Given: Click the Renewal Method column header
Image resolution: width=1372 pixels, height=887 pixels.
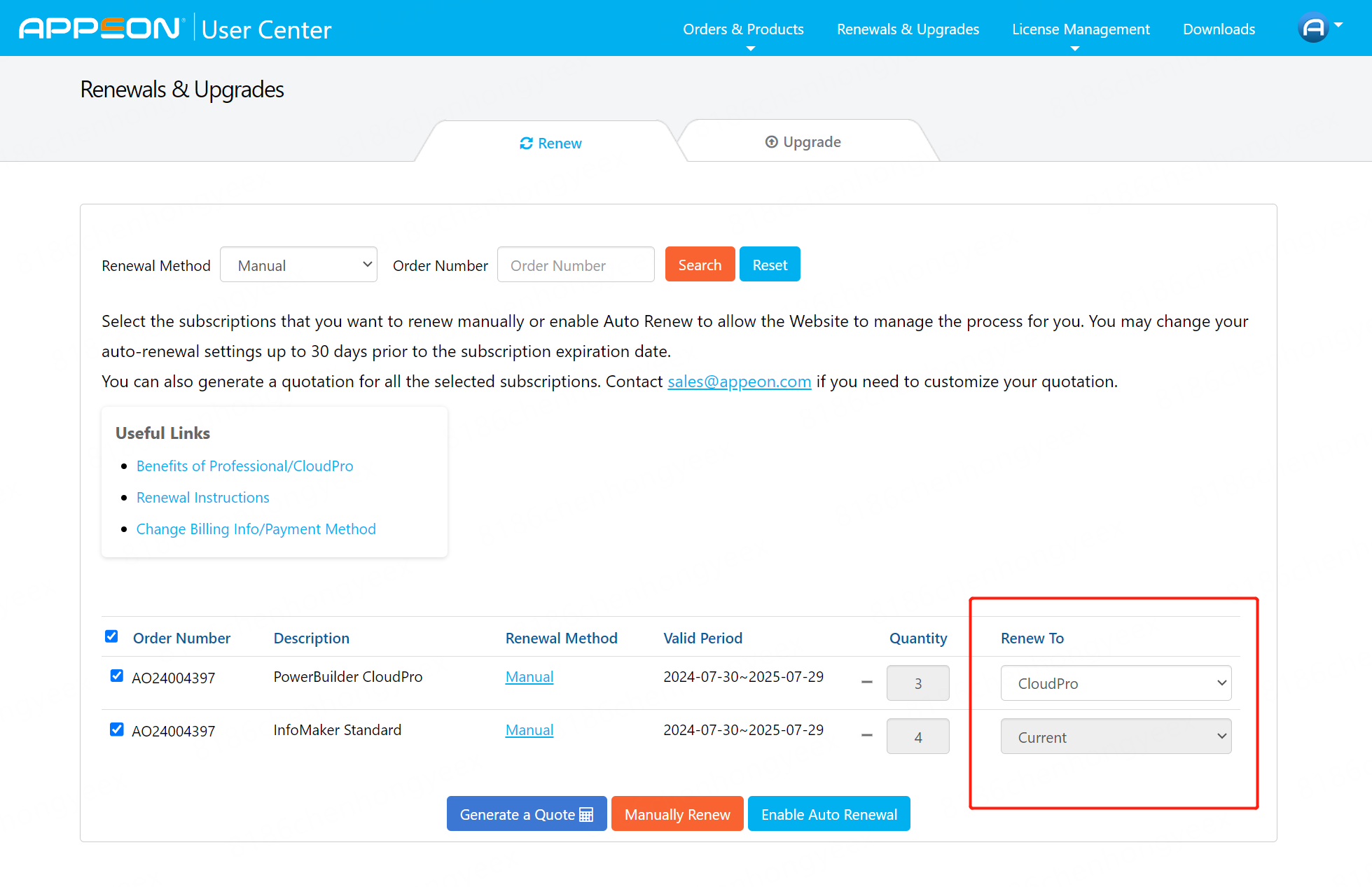Looking at the screenshot, I should click(x=562, y=638).
